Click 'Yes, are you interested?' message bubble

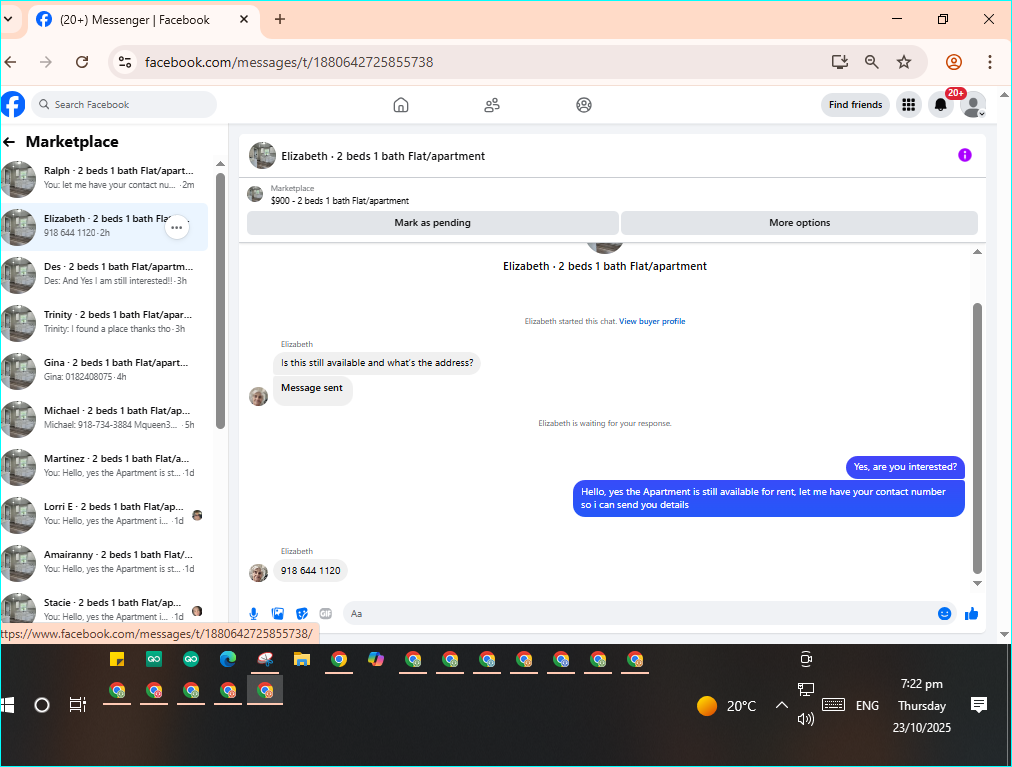click(x=905, y=467)
